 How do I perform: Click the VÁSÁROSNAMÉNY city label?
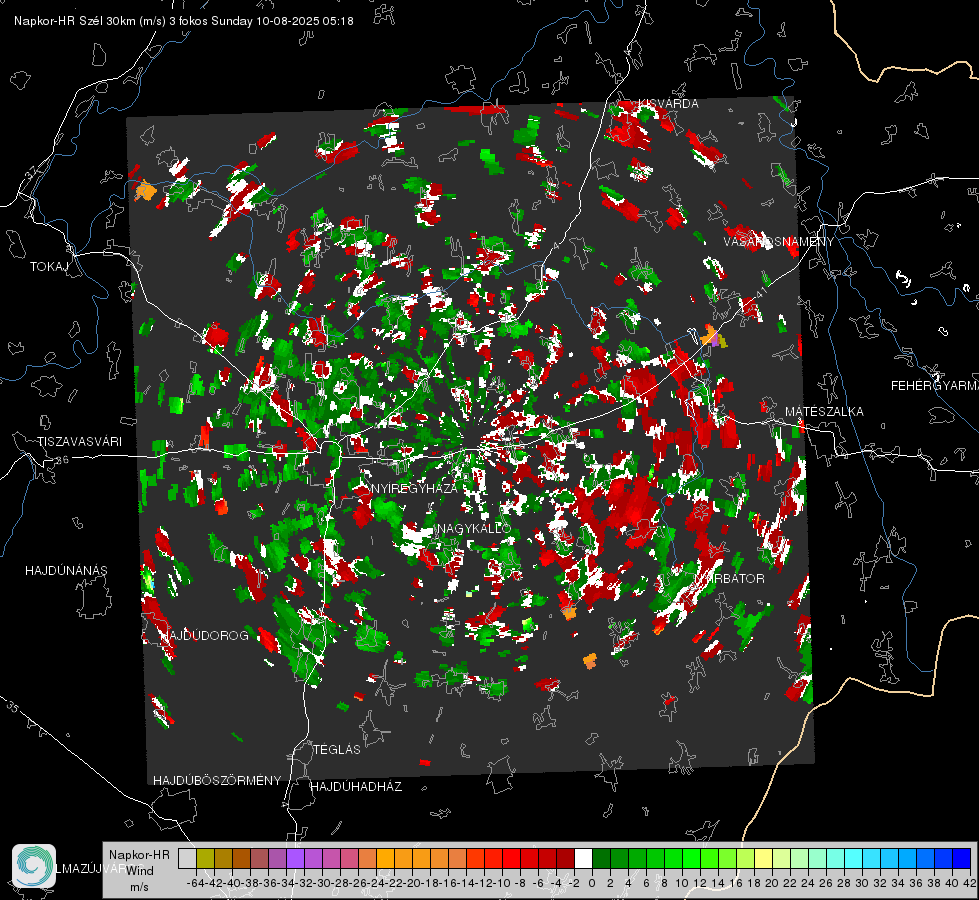point(779,242)
